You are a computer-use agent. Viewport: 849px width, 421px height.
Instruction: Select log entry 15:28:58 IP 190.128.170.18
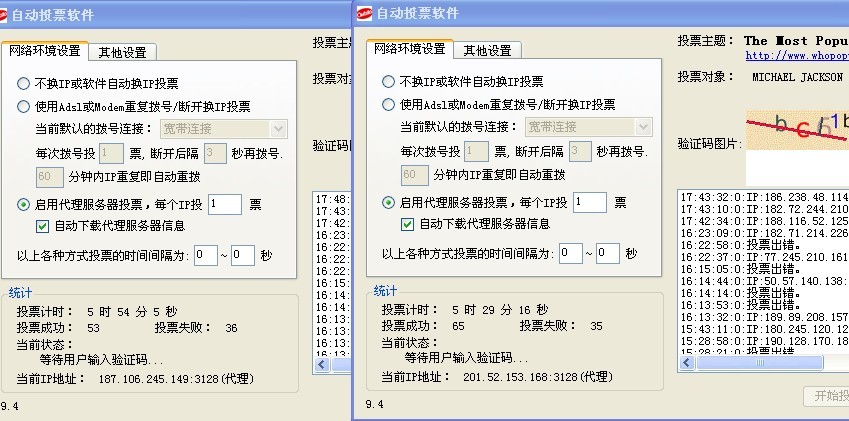coord(764,341)
